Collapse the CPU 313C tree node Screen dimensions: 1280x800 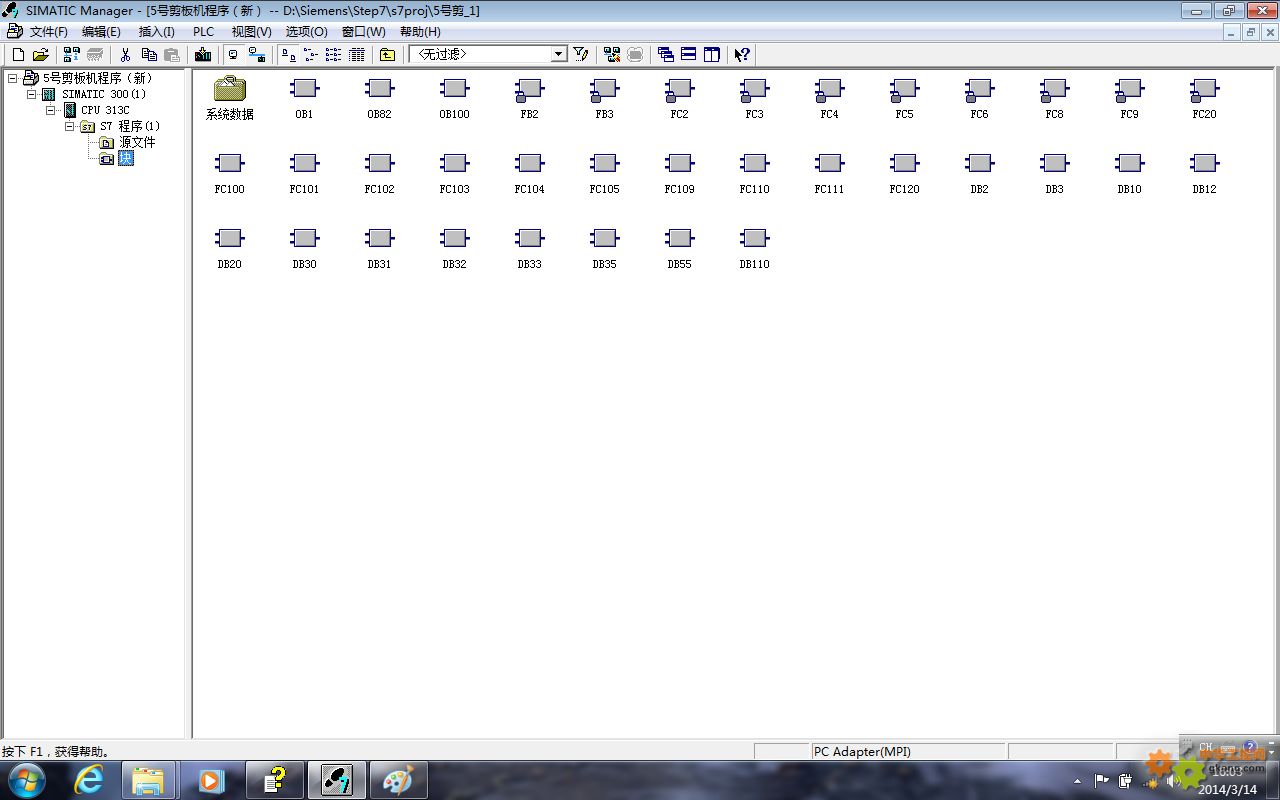tap(50, 110)
